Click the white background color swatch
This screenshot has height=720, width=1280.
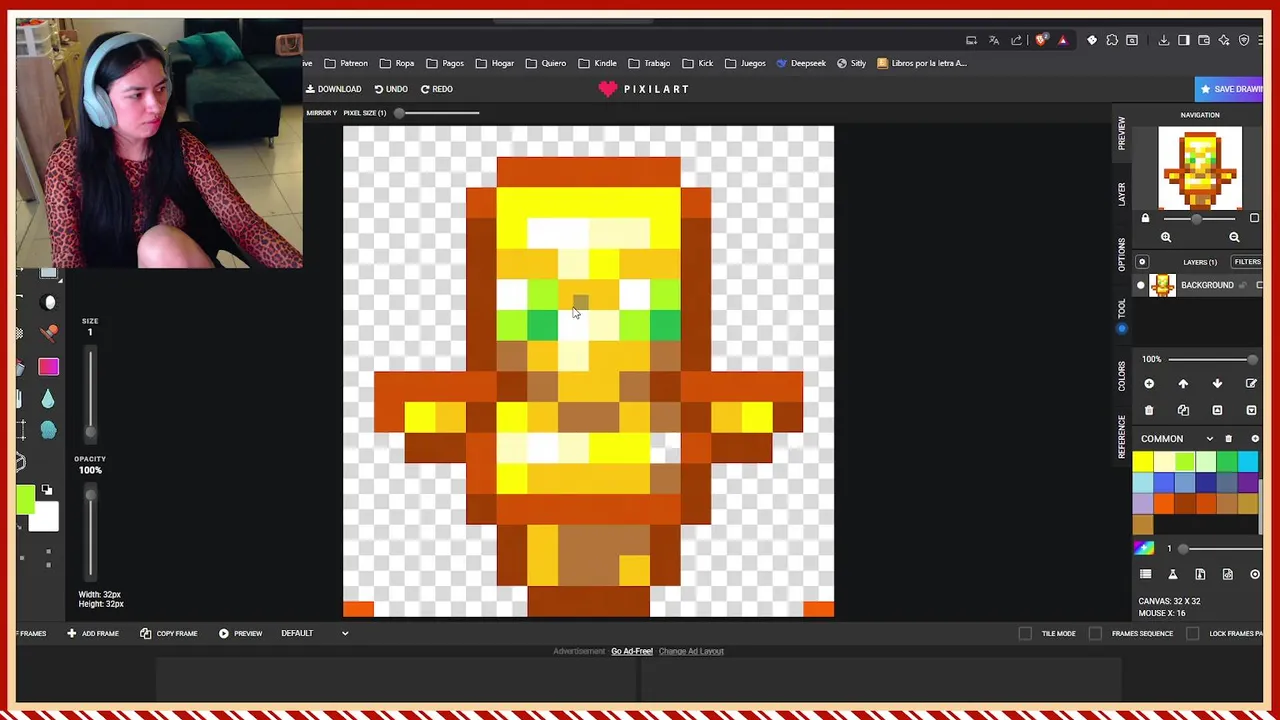43,515
